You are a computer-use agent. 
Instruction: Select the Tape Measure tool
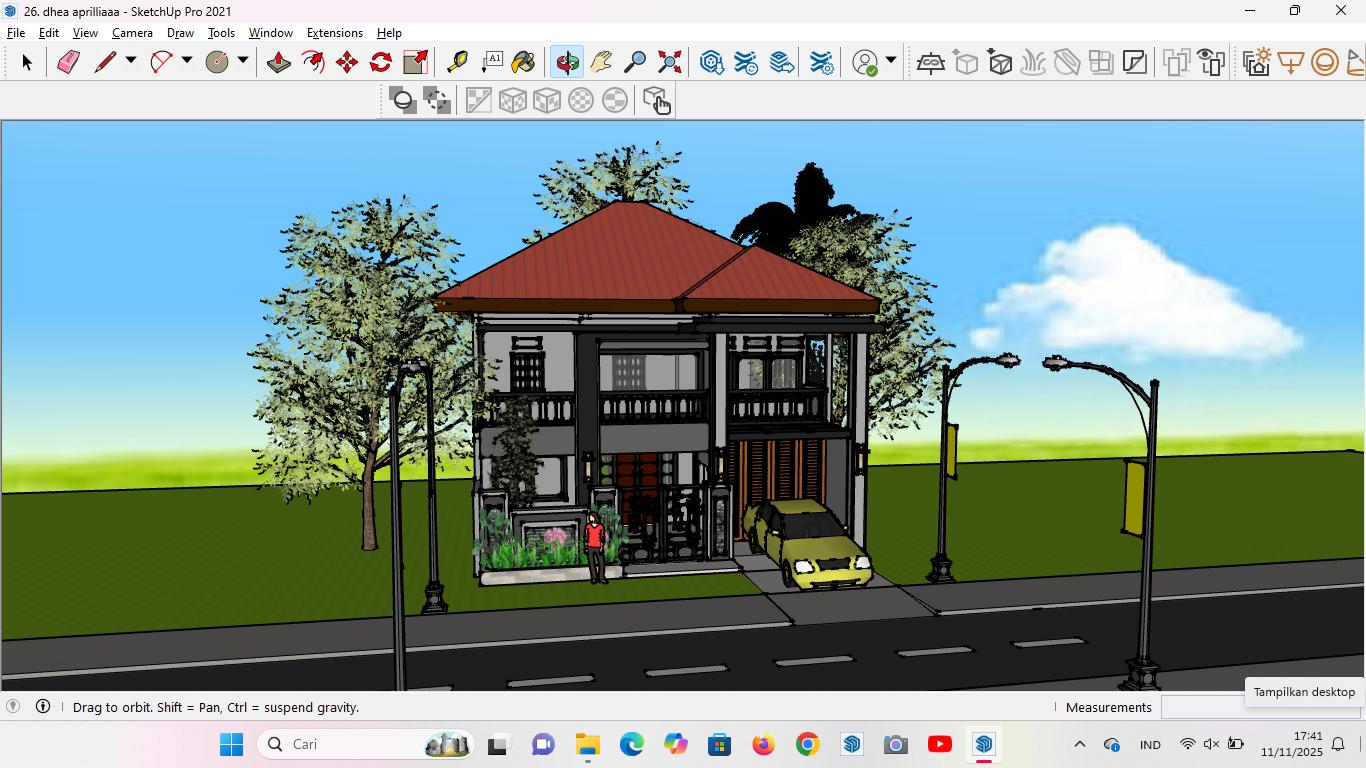click(x=457, y=62)
